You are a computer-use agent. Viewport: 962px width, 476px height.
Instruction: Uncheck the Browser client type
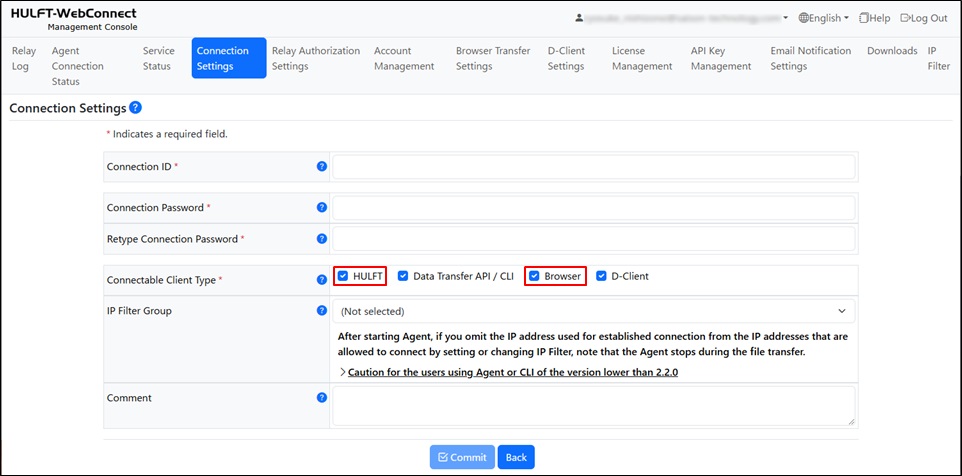pos(534,276)
